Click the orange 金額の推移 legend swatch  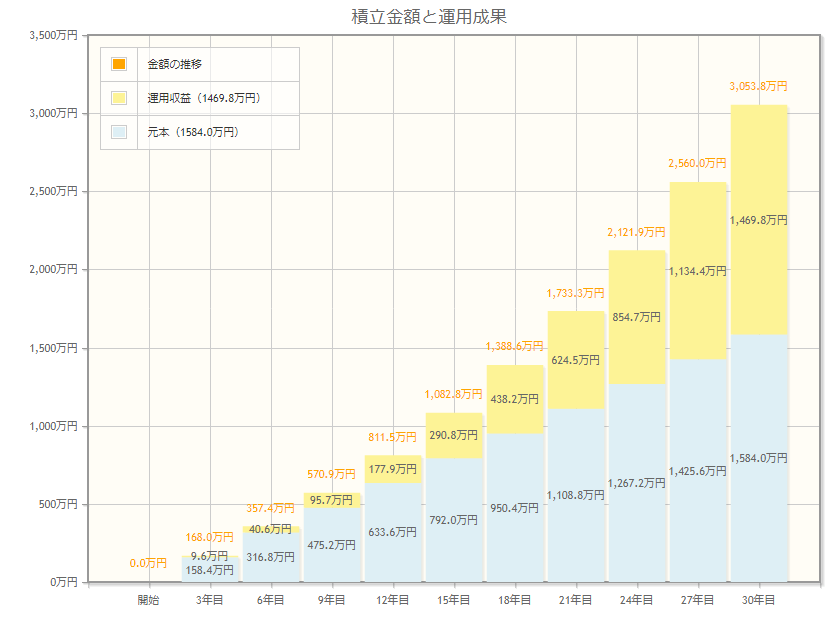click(119, 64)
